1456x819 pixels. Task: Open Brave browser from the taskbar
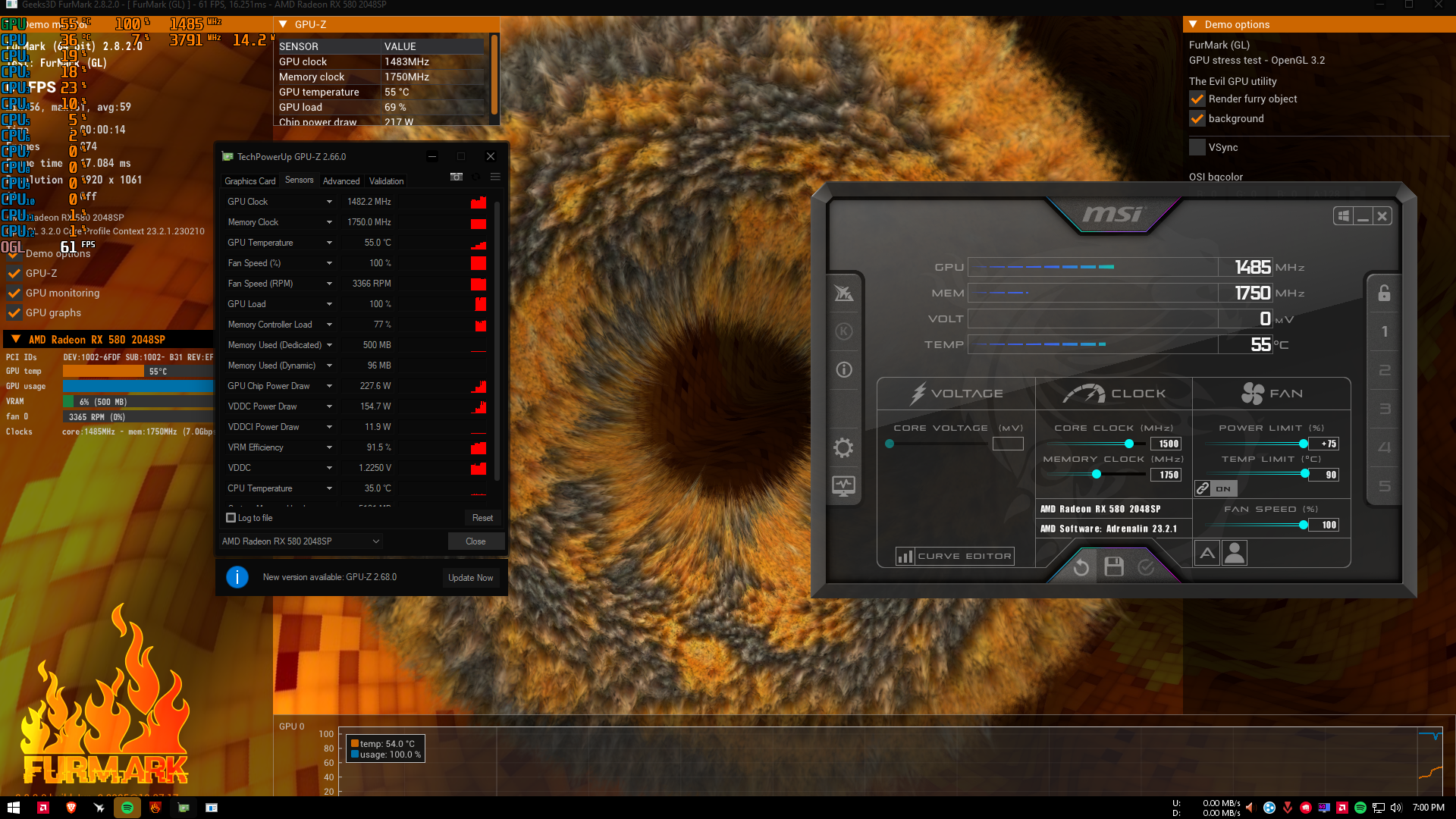click(x=71, y=808)
